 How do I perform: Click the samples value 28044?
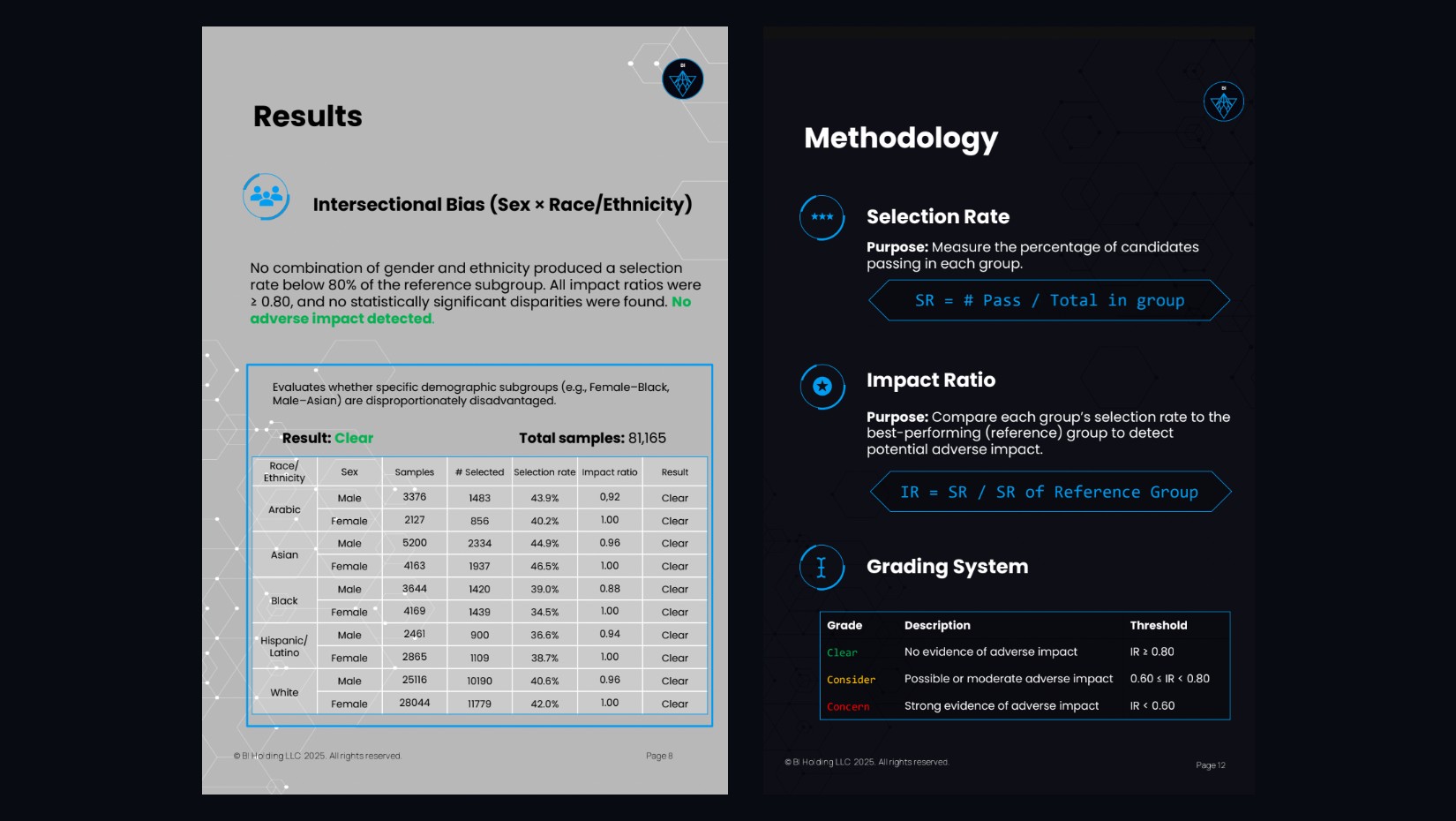pos(415,703)
